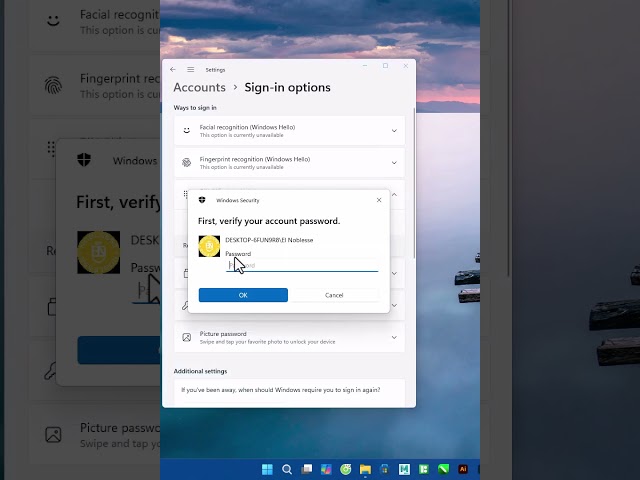Expand the Picture password row

click(289, 337)
